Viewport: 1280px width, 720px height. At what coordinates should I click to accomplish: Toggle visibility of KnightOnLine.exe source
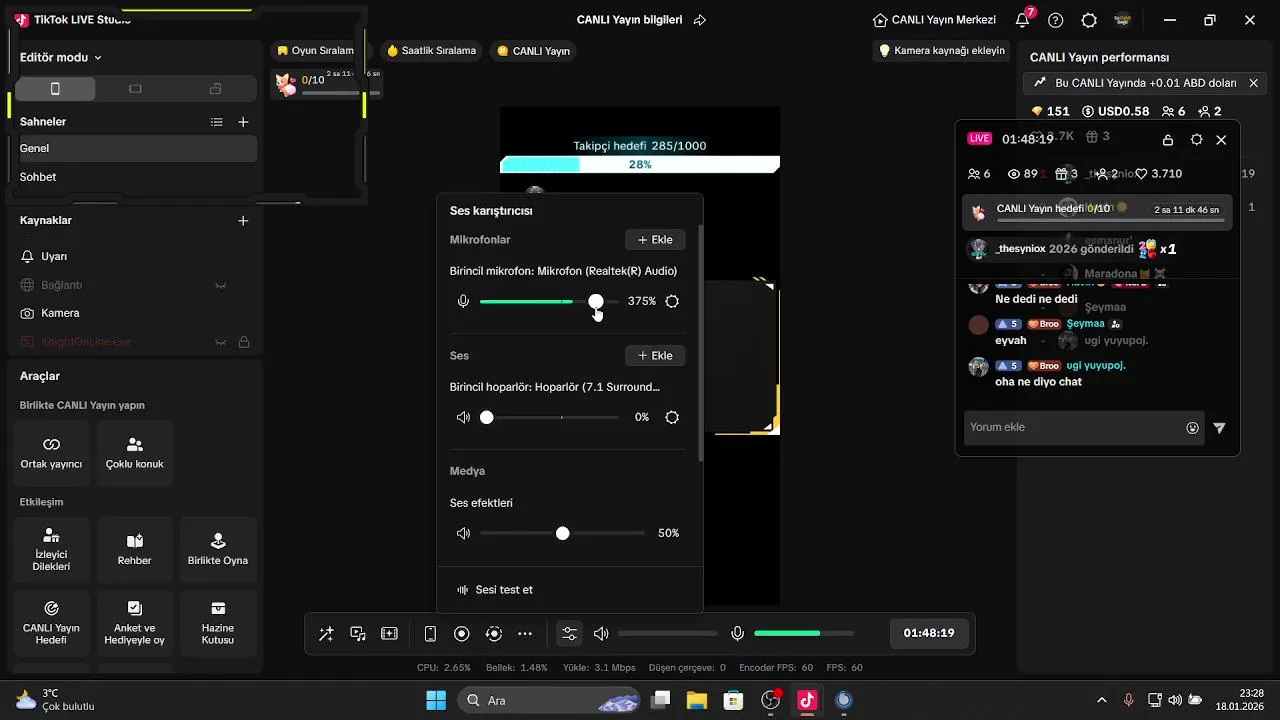[220, 342]
